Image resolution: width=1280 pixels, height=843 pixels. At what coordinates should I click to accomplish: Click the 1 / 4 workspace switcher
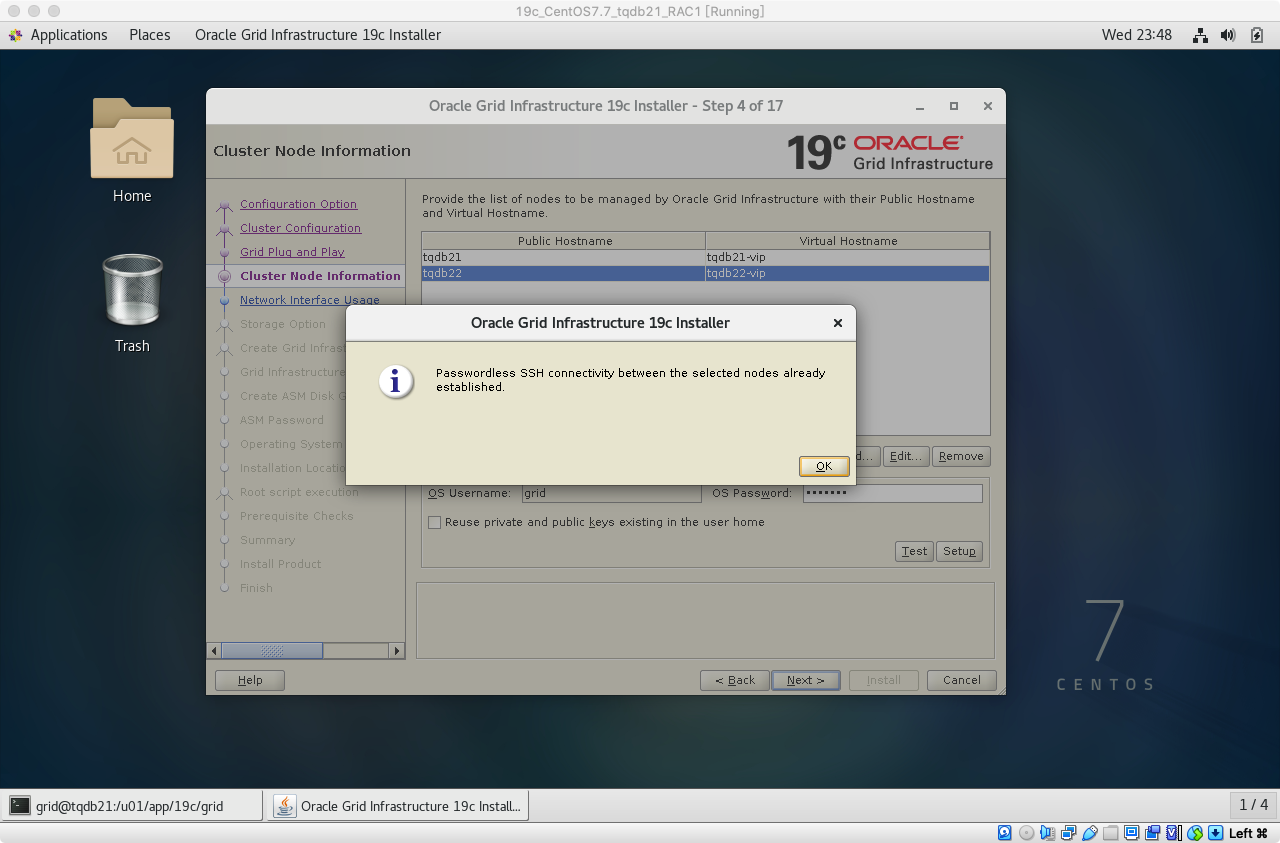[x=1253, y=805]
